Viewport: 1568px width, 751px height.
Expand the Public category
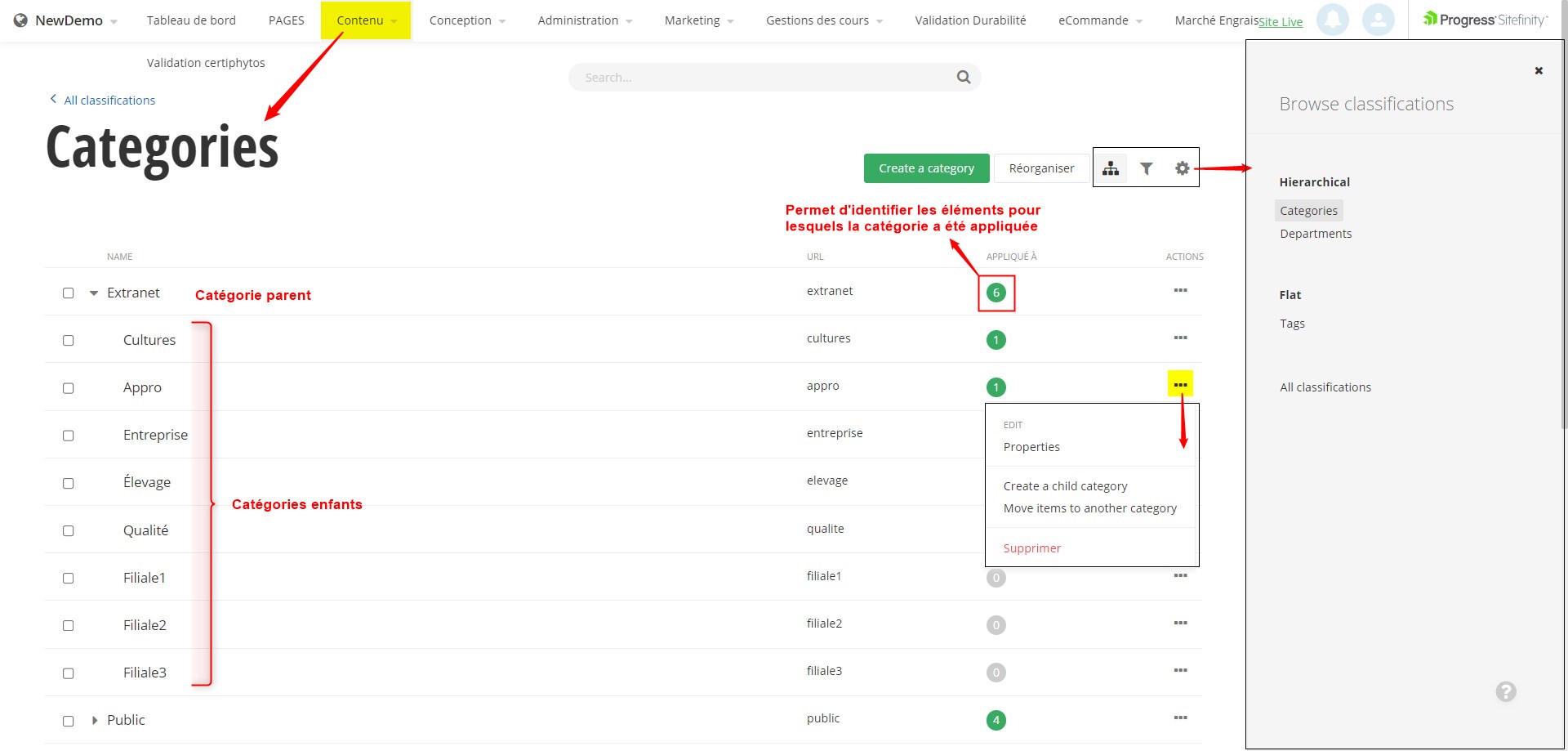(x=95, y=721)
